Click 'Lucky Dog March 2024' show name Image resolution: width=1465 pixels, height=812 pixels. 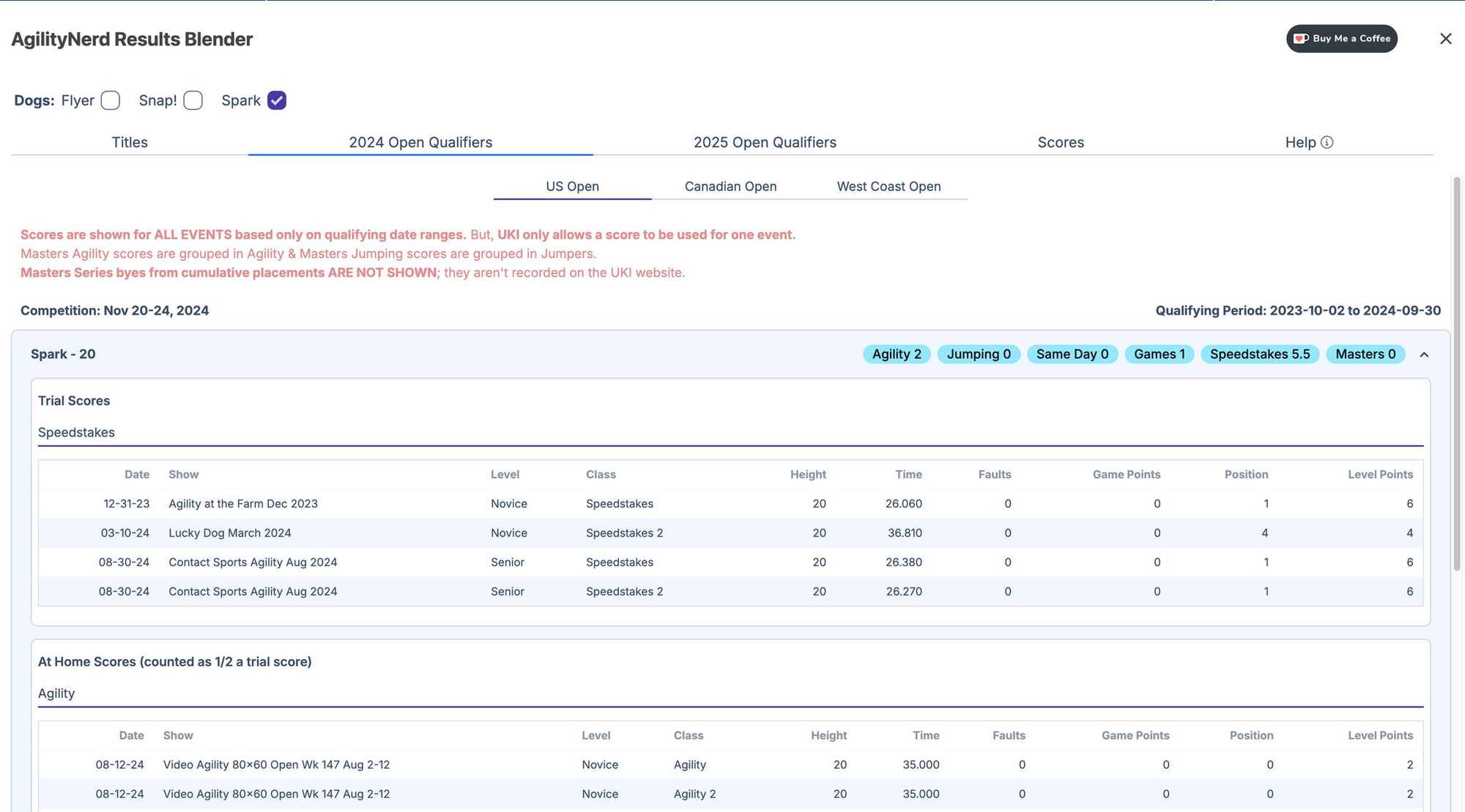click(x=230, y=533)
